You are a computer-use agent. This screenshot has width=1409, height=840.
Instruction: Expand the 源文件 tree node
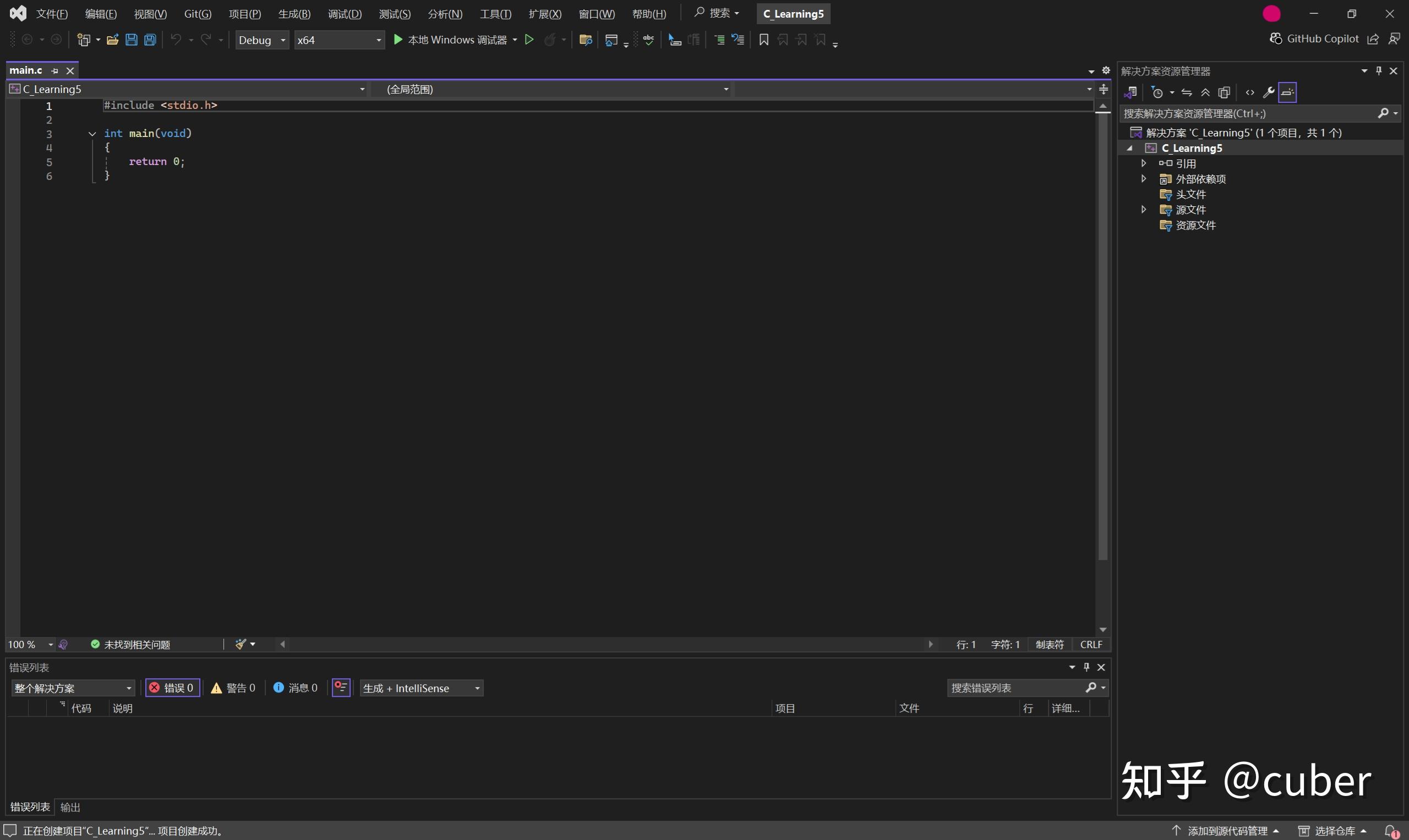1143,209
